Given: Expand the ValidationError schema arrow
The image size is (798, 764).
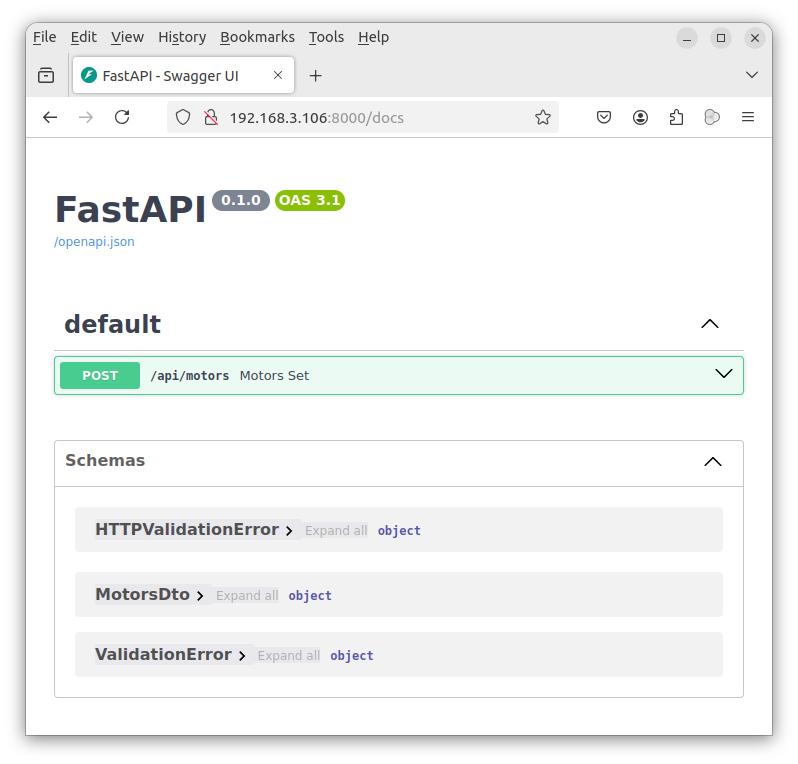Looking at the screenshot, I should click(242, 656).
